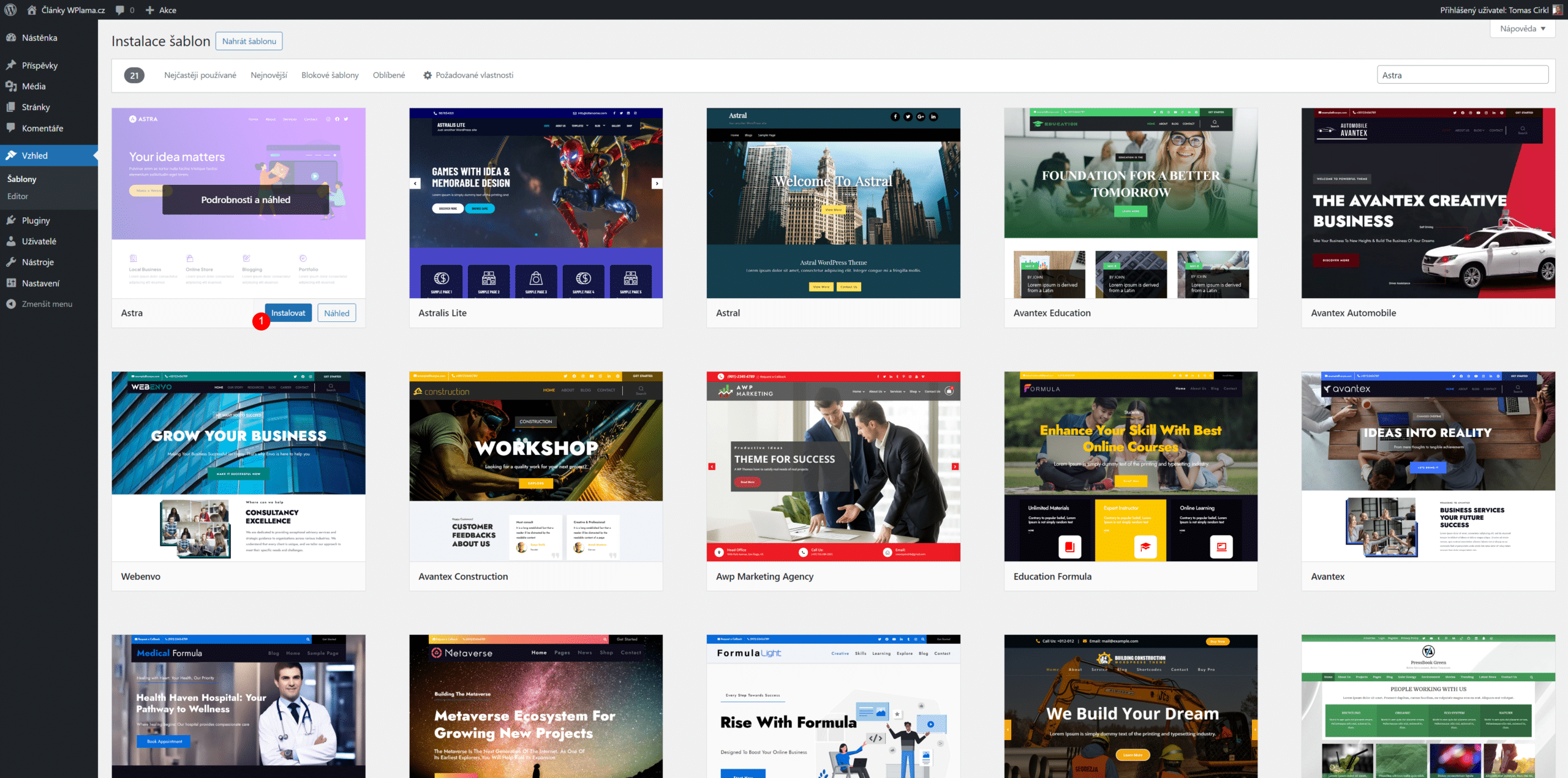Expand the Nápověda help dropdown
This screenshot has width=1568, height=778.
[1523, 29]
